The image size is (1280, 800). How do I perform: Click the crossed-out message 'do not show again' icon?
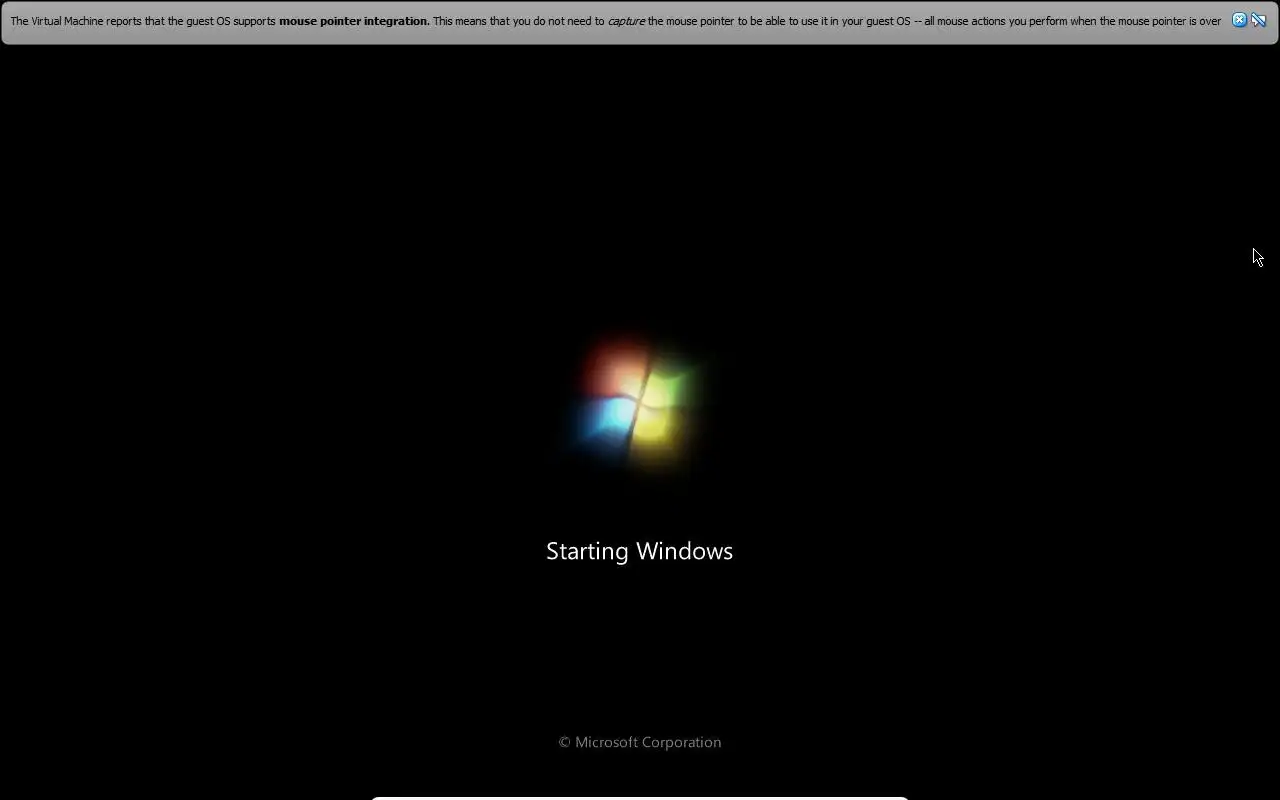point(1259,20)
